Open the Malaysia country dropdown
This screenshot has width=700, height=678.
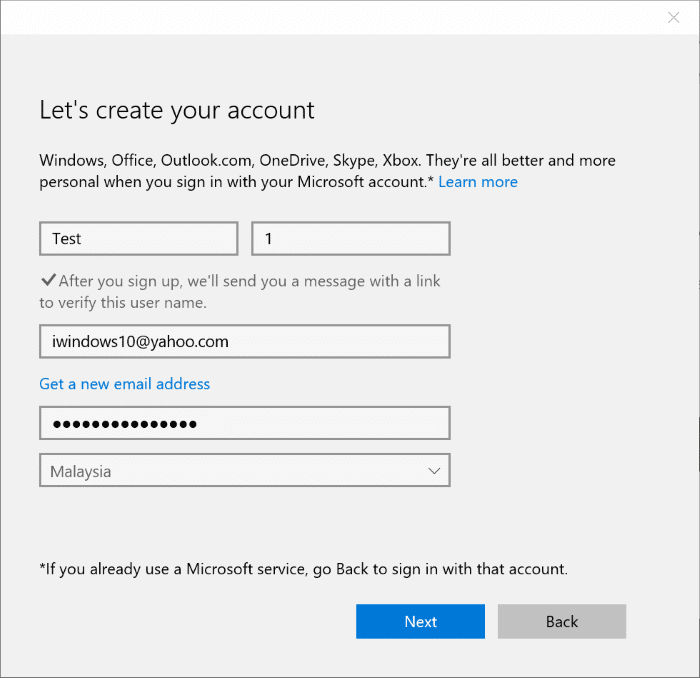click(x=245, y=470)
